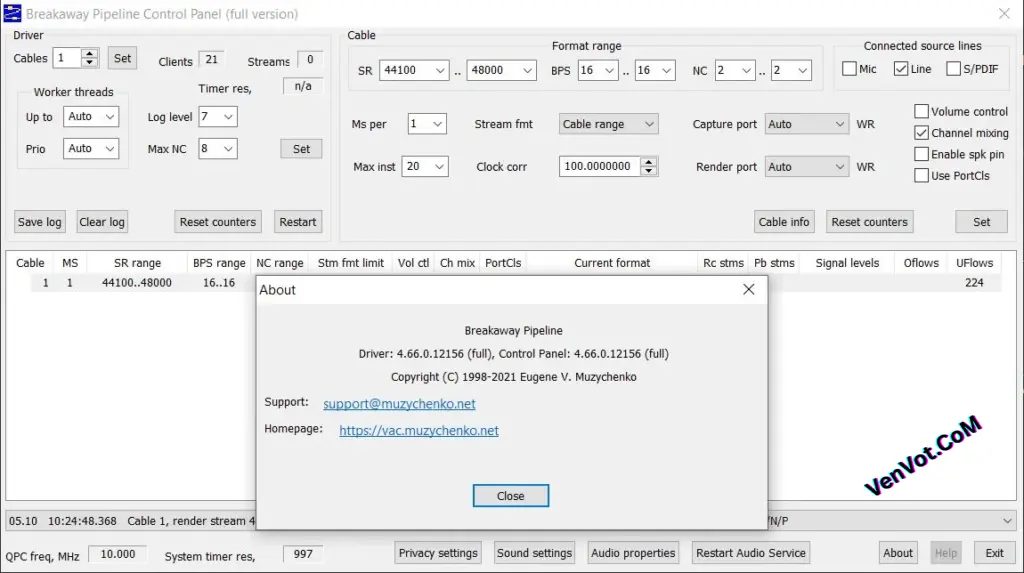Image resolution: width=1024 pixels, height=573 pixels.
Task: Increase the Cables count with up arrow
Action: click(x=90, y=54)
